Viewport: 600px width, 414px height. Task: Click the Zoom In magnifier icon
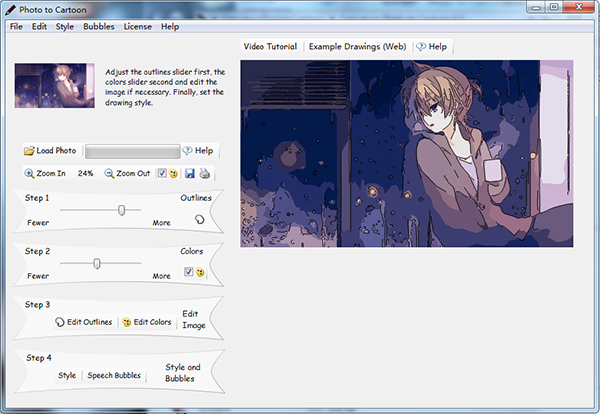click(29, 174)
